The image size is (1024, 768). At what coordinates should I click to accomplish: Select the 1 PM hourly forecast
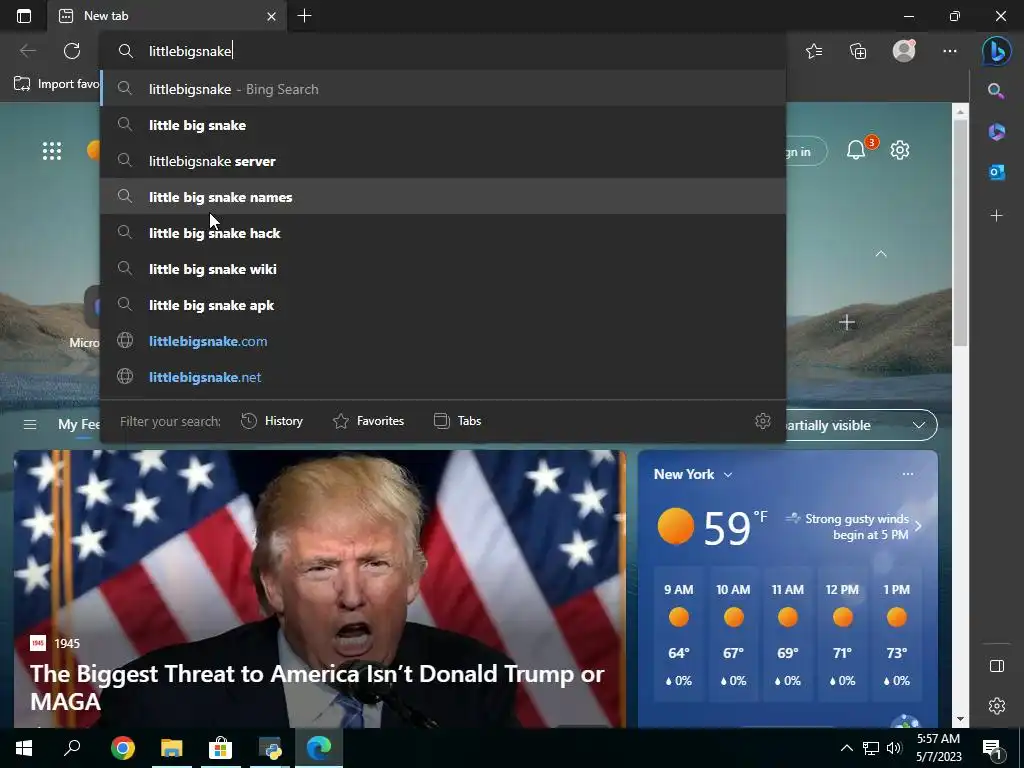[x=897, y=635]
